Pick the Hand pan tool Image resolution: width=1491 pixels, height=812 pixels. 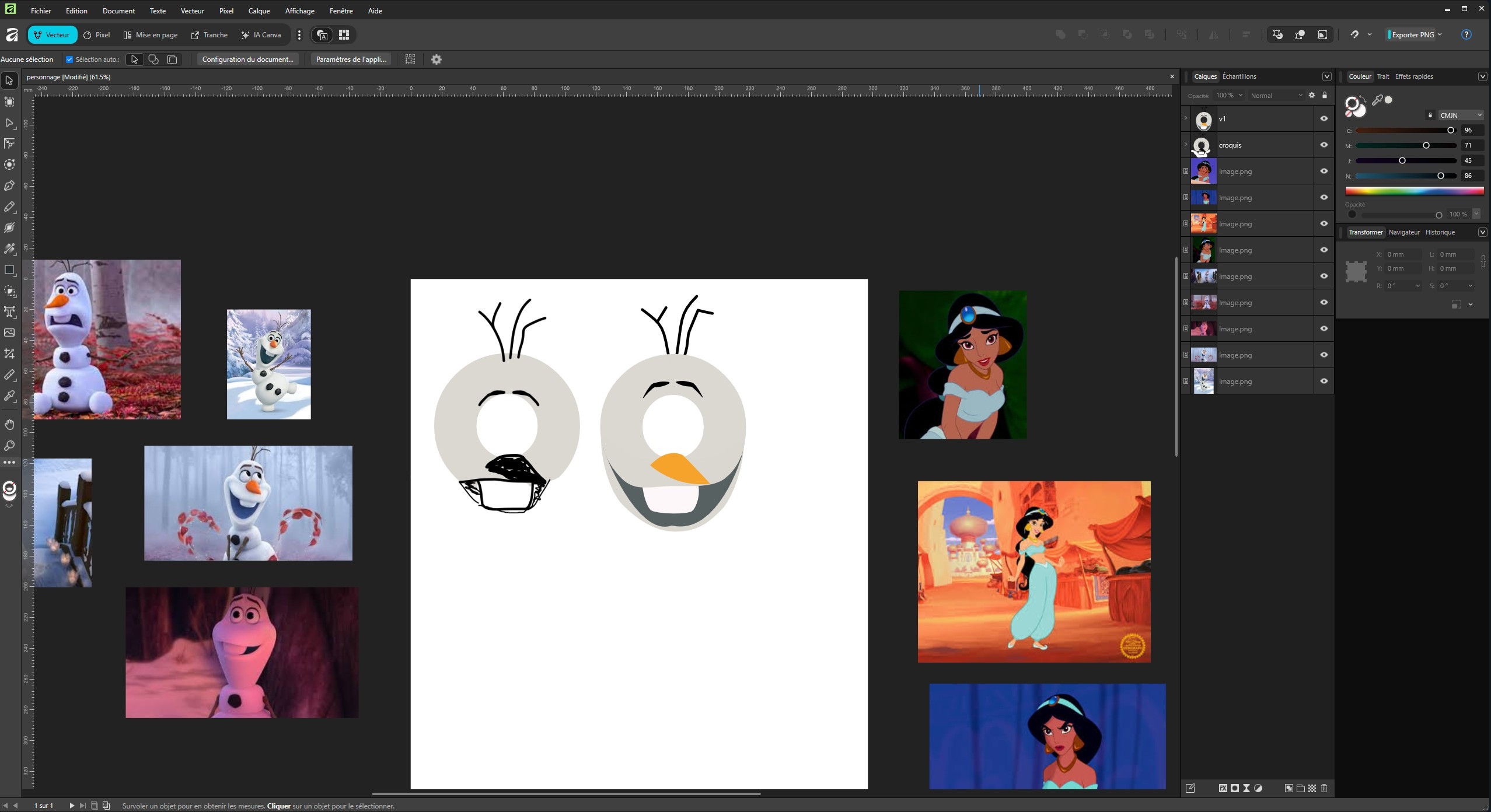tap(9, 424)
